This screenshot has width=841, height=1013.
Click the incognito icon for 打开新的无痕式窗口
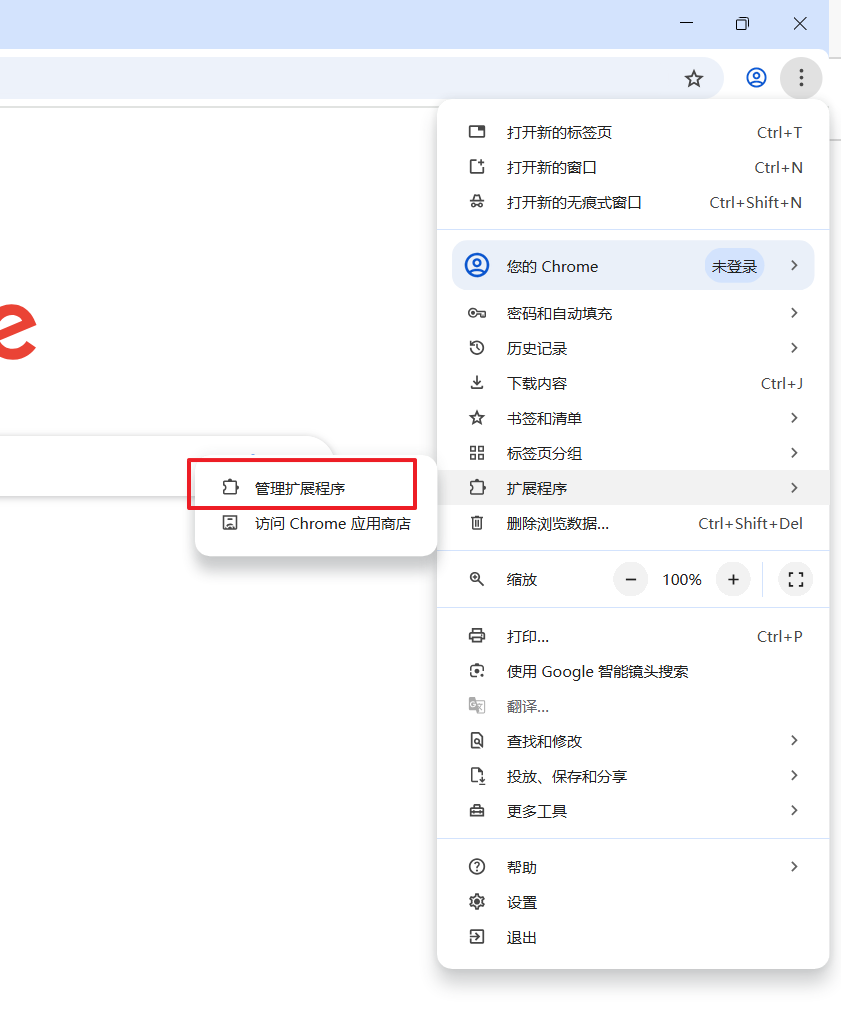[477, 202]
